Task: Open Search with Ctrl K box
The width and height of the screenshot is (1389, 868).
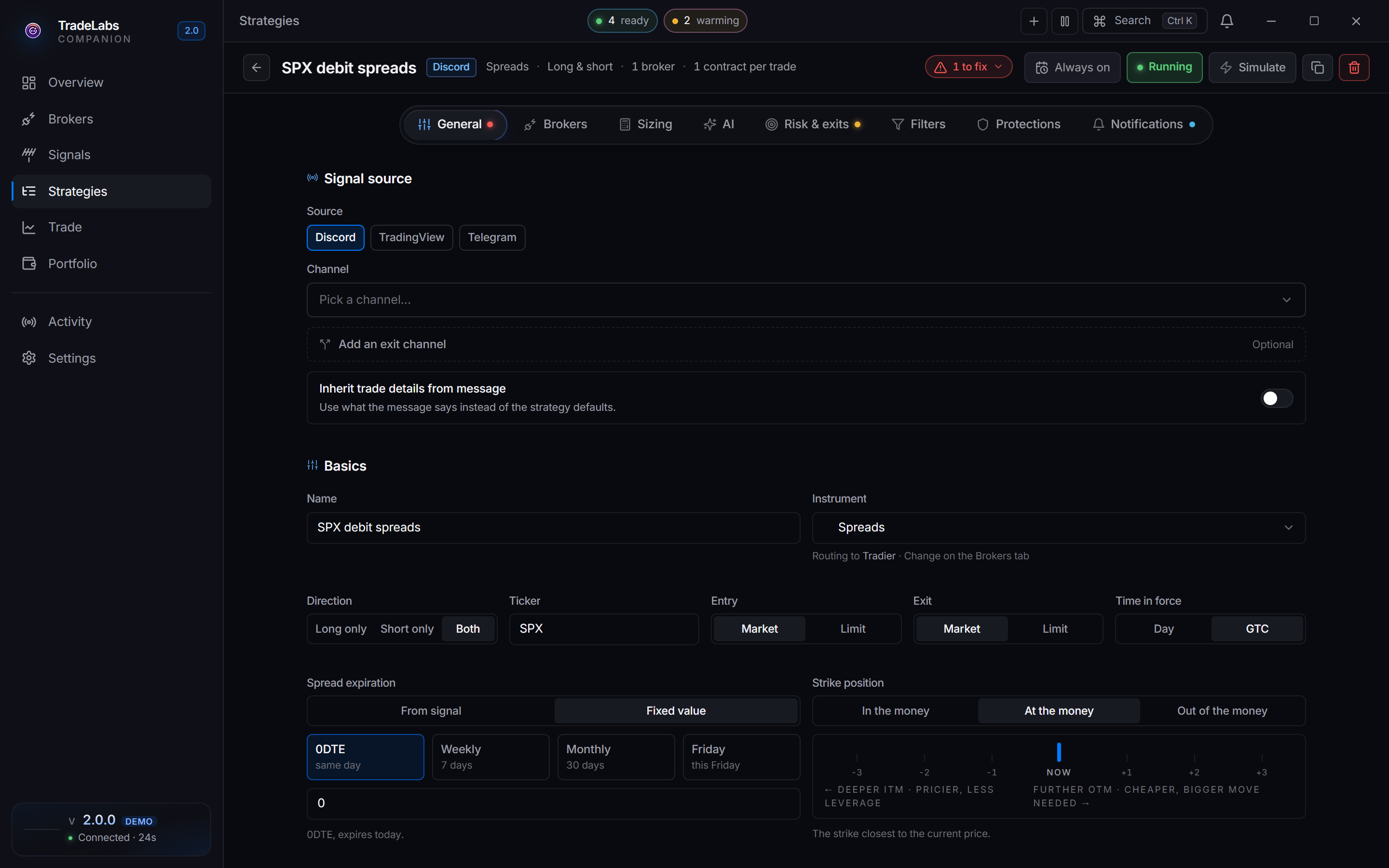Action: tap(1144, 21)
